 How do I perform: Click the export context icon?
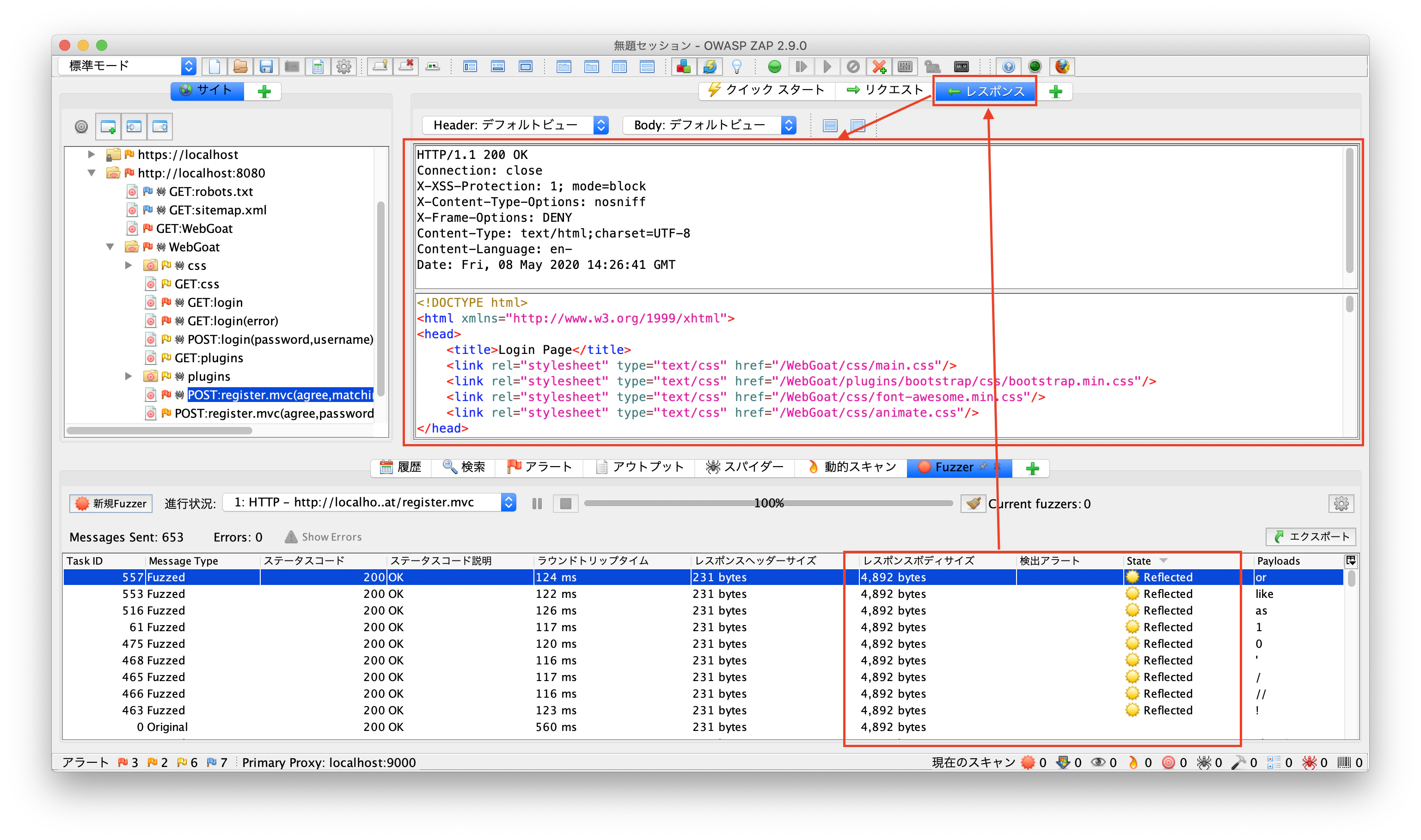coord(160,126)
